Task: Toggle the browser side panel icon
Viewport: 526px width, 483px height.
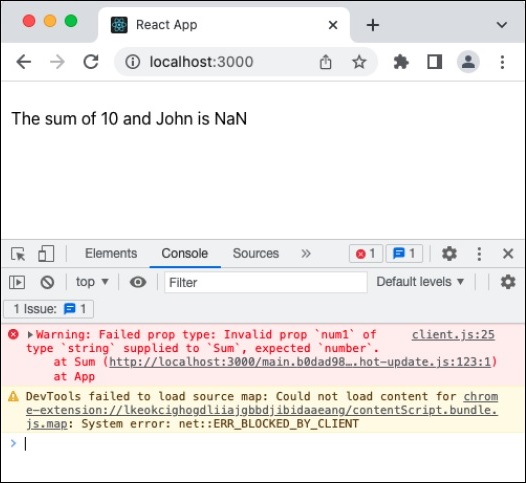Action: coord(434,62)
